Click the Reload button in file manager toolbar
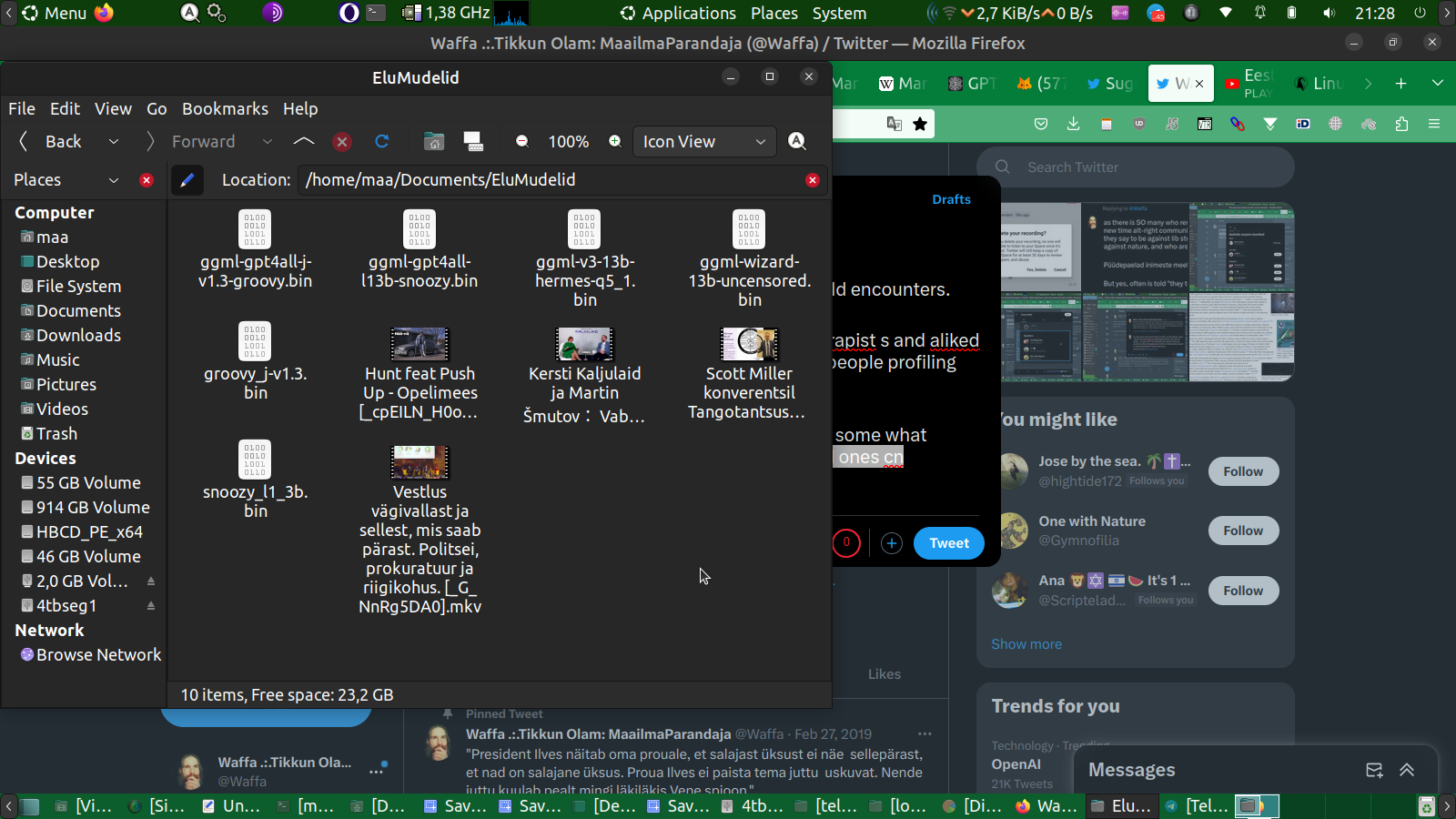 [382, 141]
